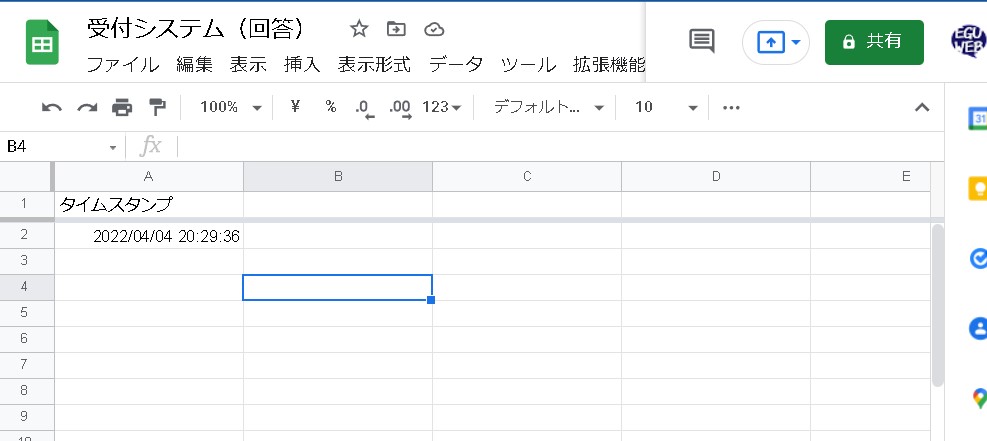Viewport: 987px width, 441px height.
Task: Collapse the toolbar with the chevron arrow
Action: [922, 107]
